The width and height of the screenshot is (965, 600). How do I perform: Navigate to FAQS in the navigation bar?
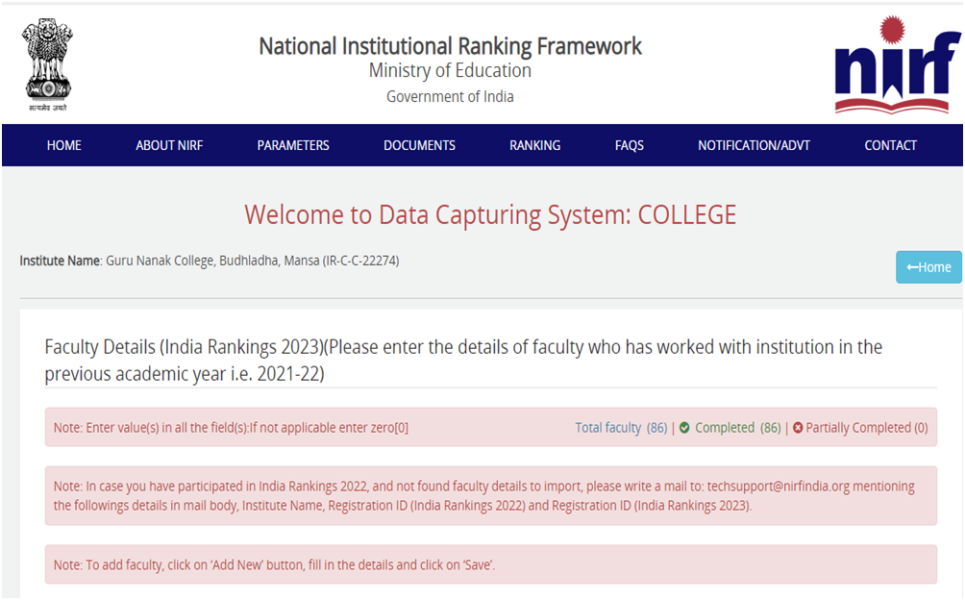pyautogui.click(x=629, y=146)
